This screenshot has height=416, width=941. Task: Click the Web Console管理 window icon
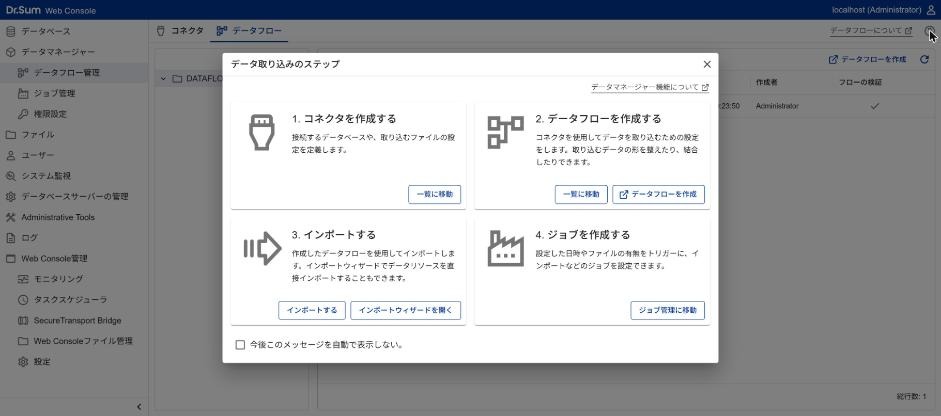10,259
